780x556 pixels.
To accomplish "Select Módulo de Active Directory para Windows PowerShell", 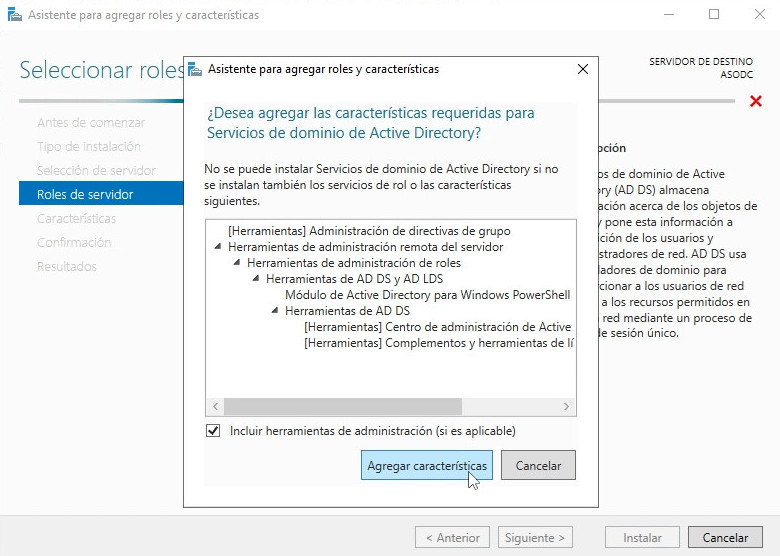I will (x=427, y=295).
